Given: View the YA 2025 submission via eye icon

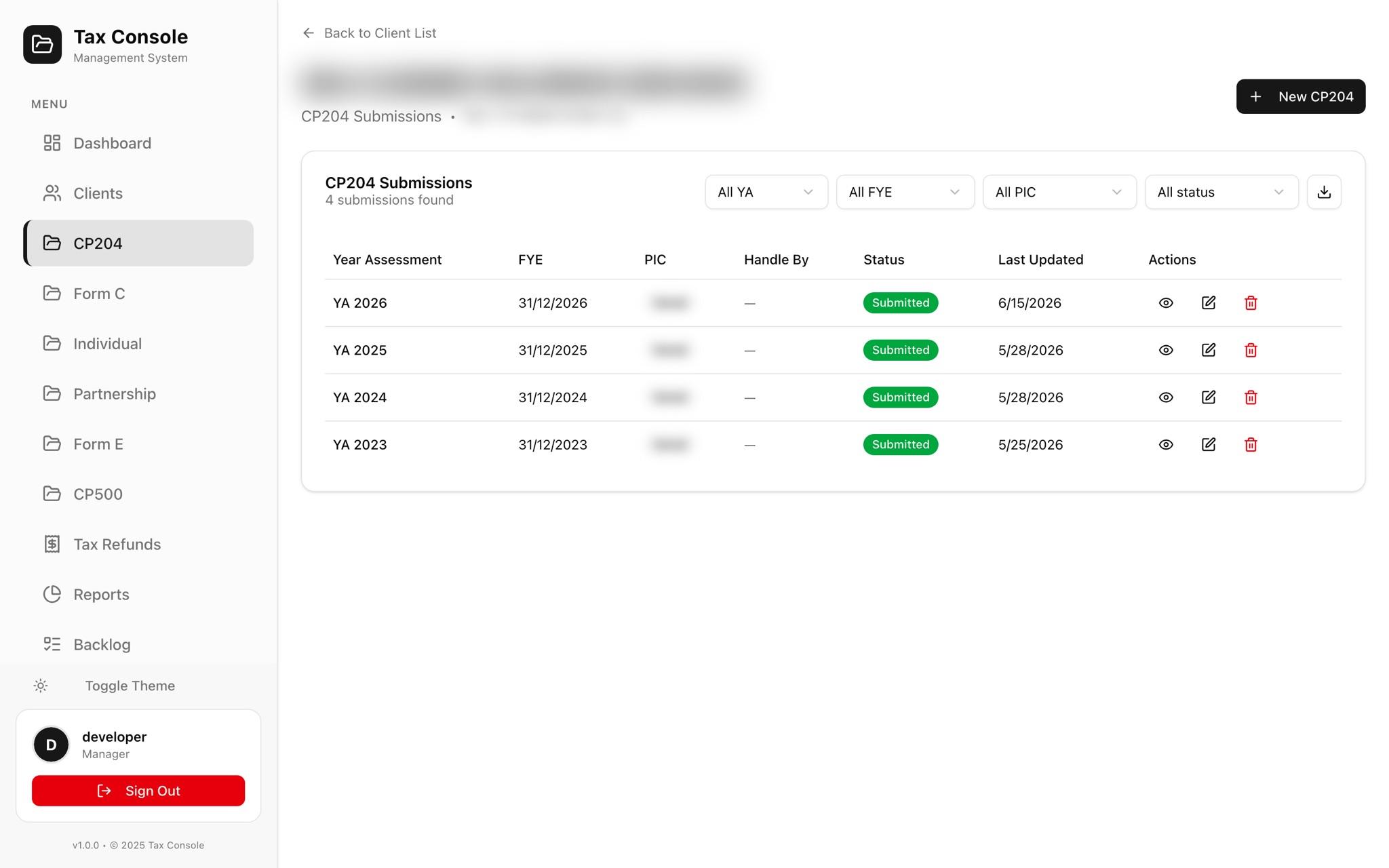Looking at the screenshot, I should click(x=1166, y=350).
